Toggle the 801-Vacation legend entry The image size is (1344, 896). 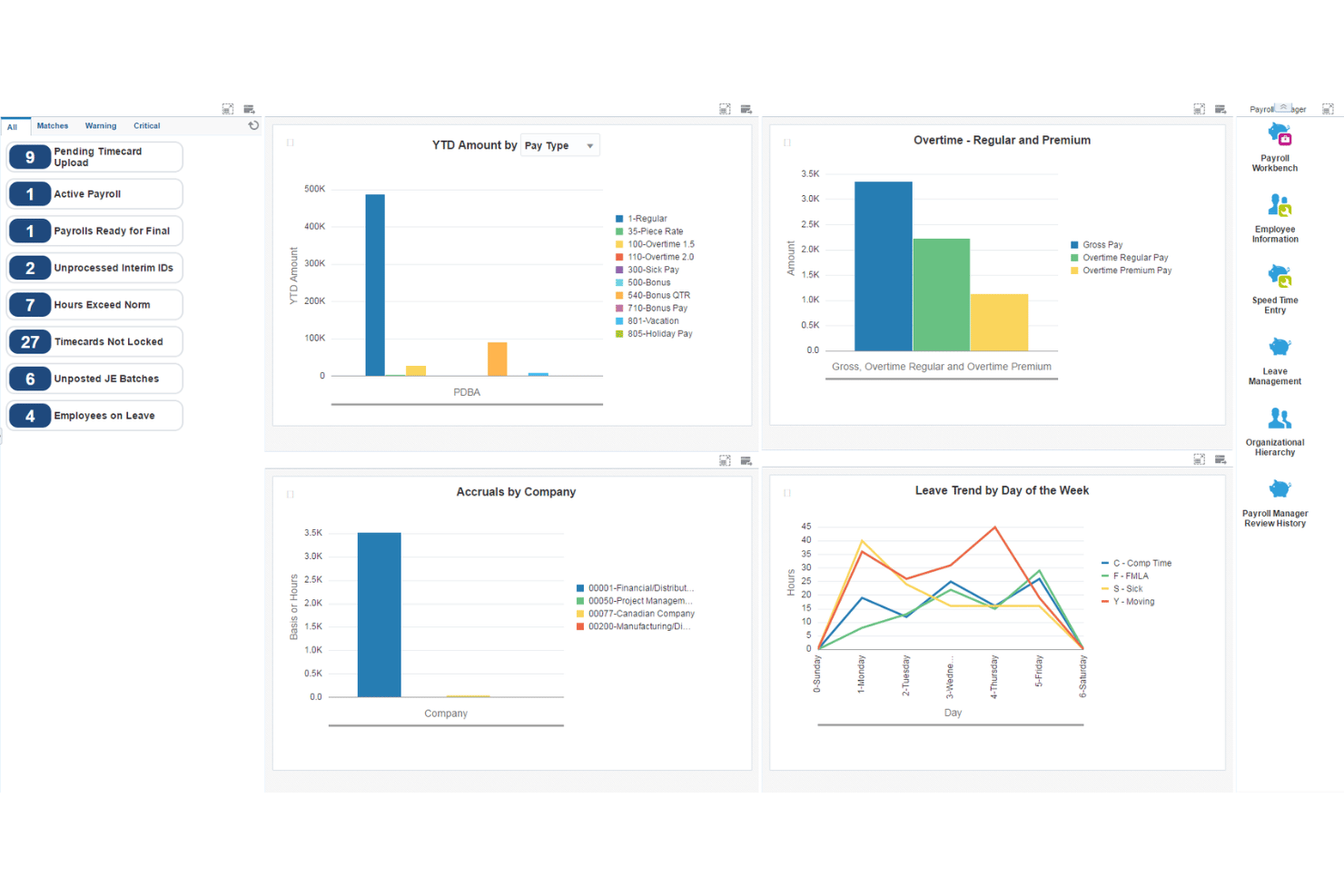tap(647, 320)
